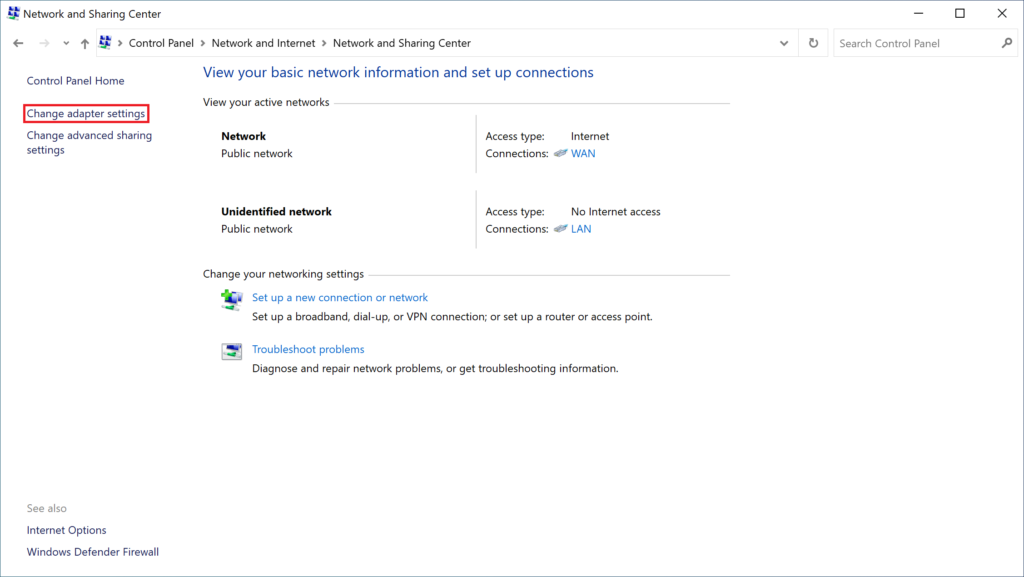This screenshot has height=577, width=1024.
Task: Expand the breadcrumb arrow after Control Panel
Action: click(x=203, y=43)
